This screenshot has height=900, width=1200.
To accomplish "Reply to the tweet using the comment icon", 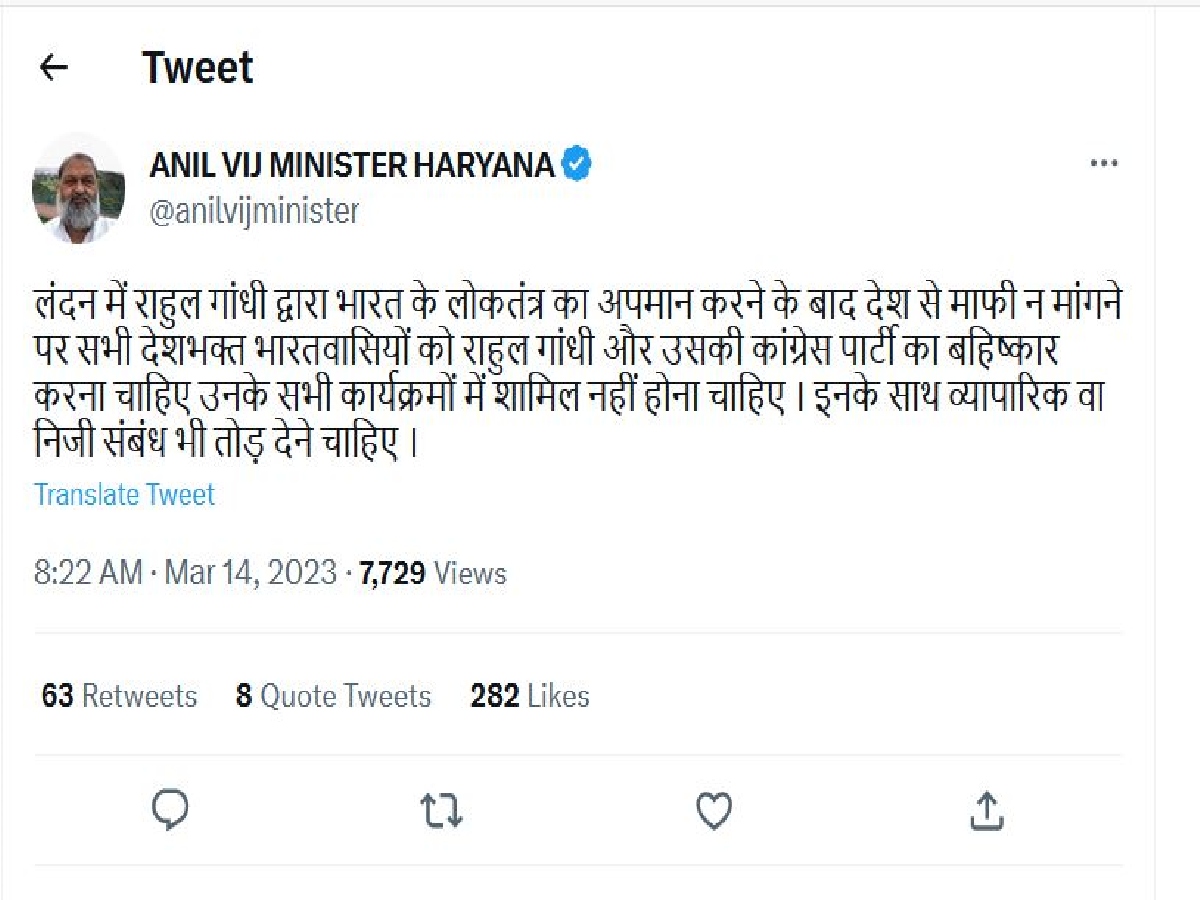I will [170, 810].
